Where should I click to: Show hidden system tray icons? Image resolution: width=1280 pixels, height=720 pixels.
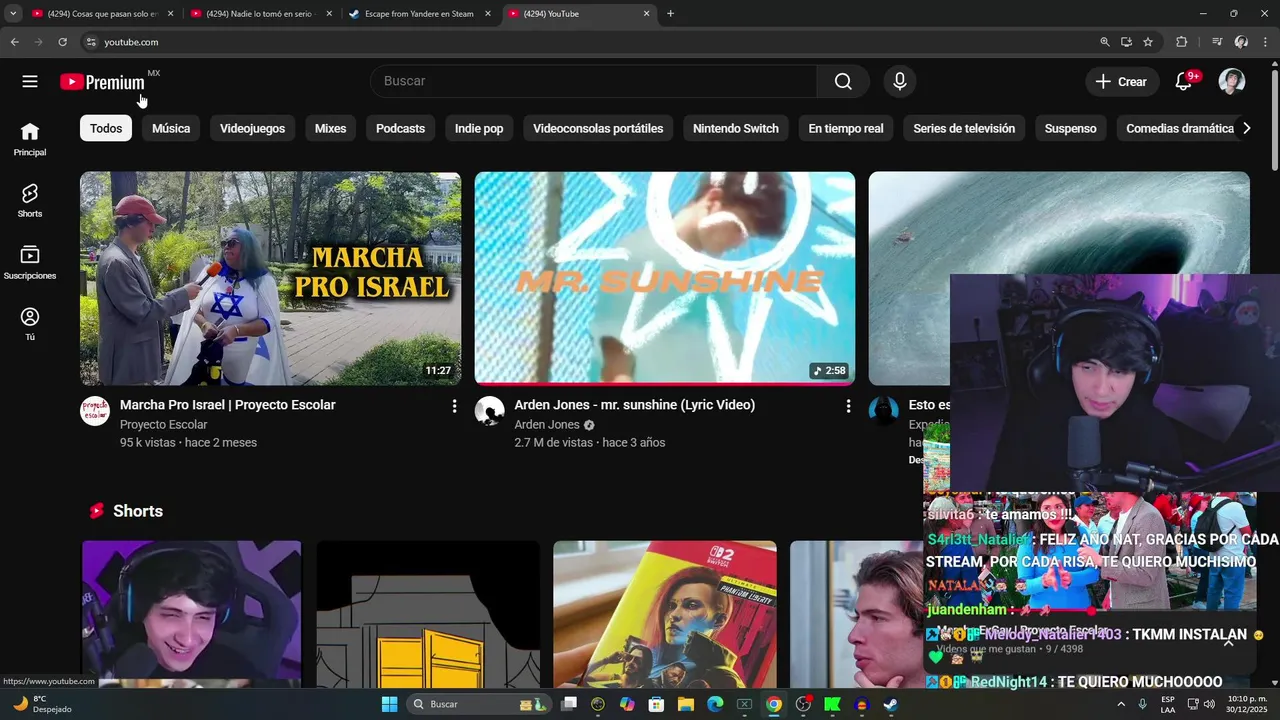(1120, 704)
